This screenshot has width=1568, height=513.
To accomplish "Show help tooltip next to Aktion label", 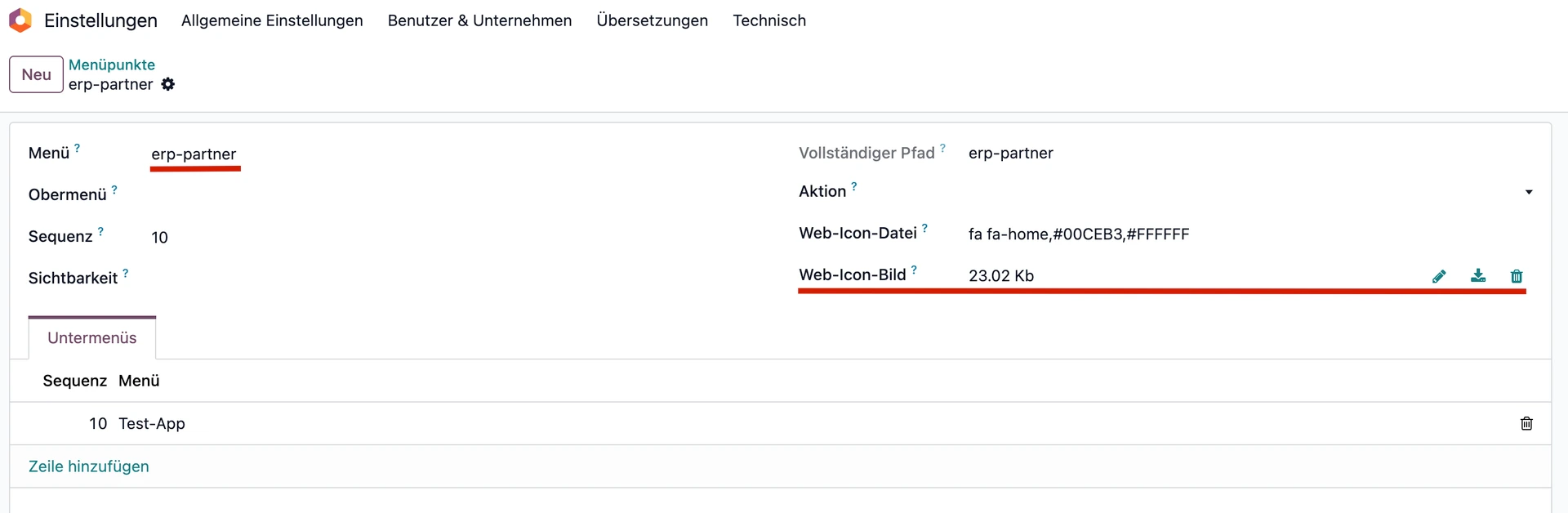I will (854, 187).
